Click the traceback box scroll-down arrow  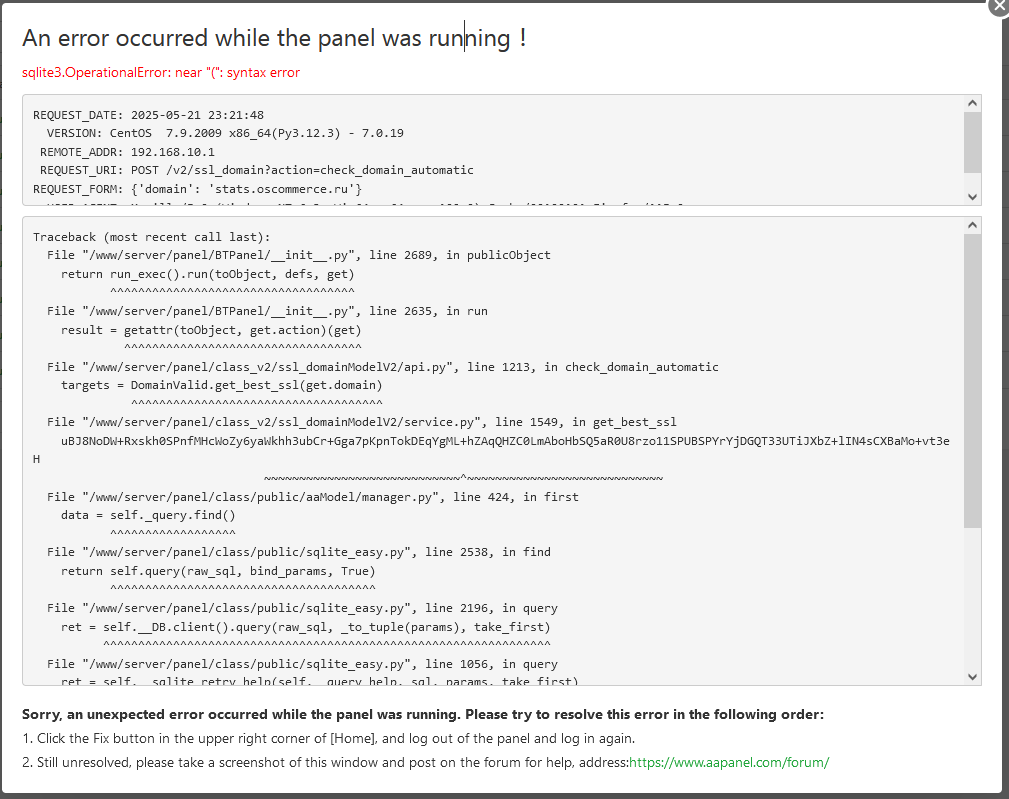pos(972,676)
